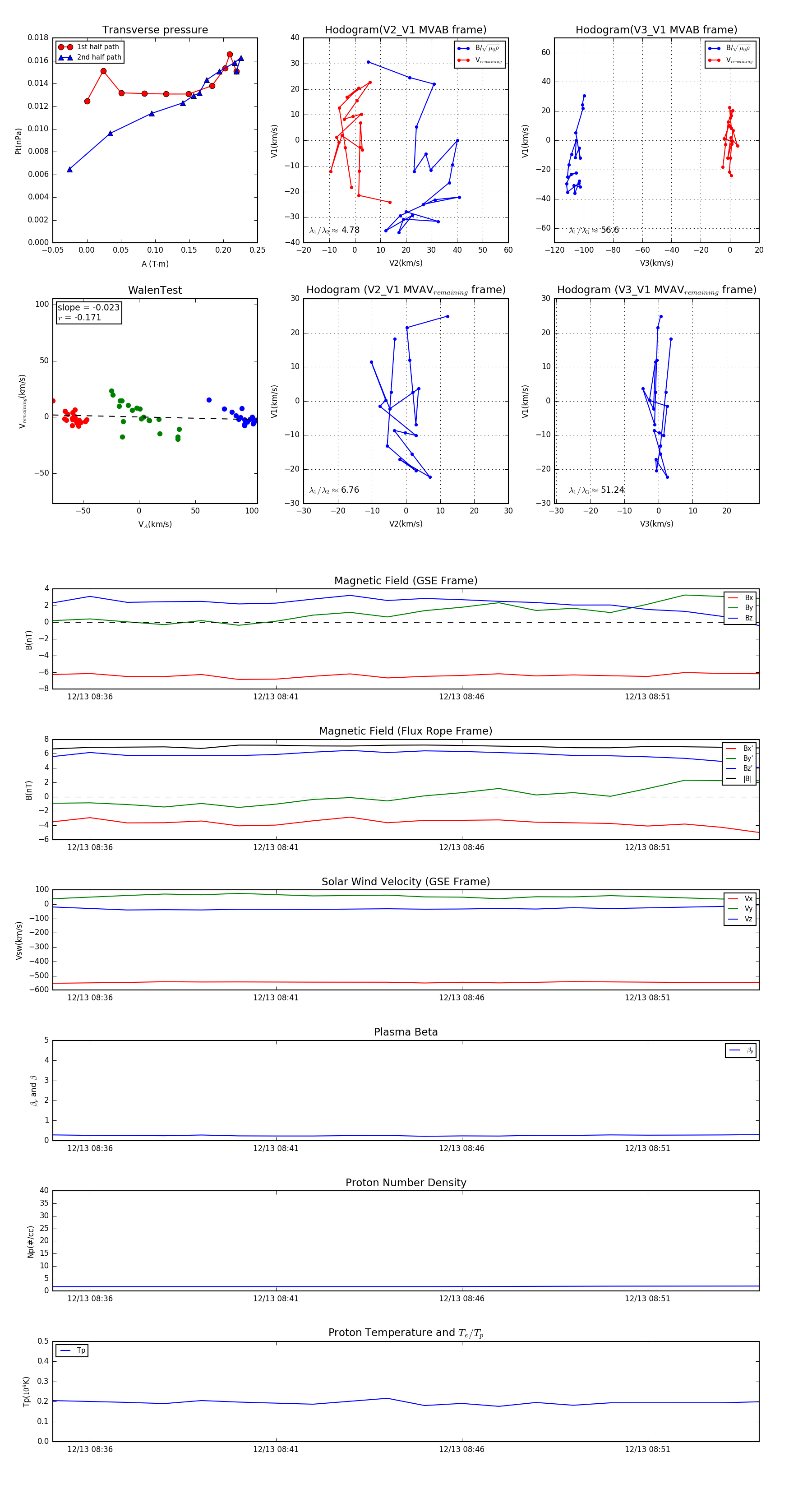This screenshot has width=812, height=1489.
Task: Click the eigenvalue ratio value 4.78
Action: click(x=350, y=230)
